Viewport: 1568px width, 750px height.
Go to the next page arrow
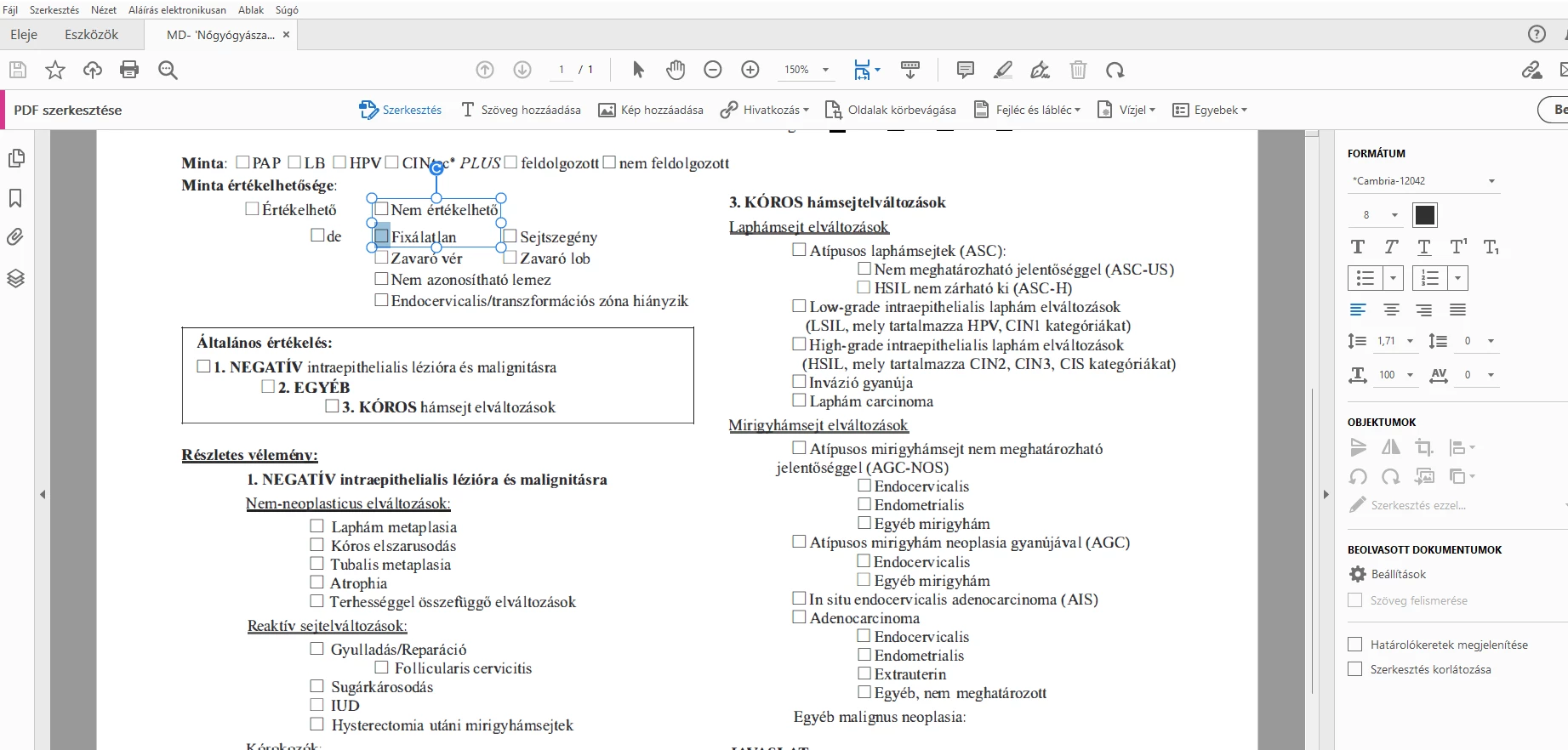point(522,70)
